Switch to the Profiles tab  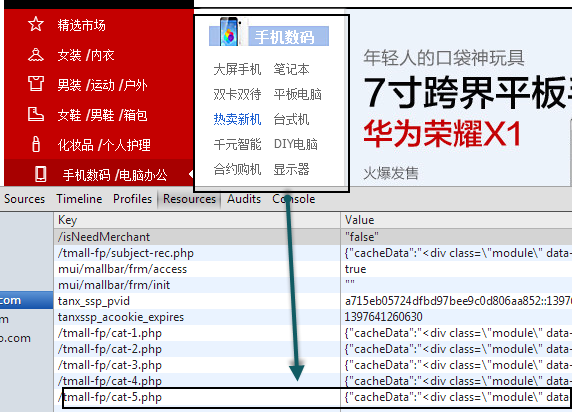(132, 199)
